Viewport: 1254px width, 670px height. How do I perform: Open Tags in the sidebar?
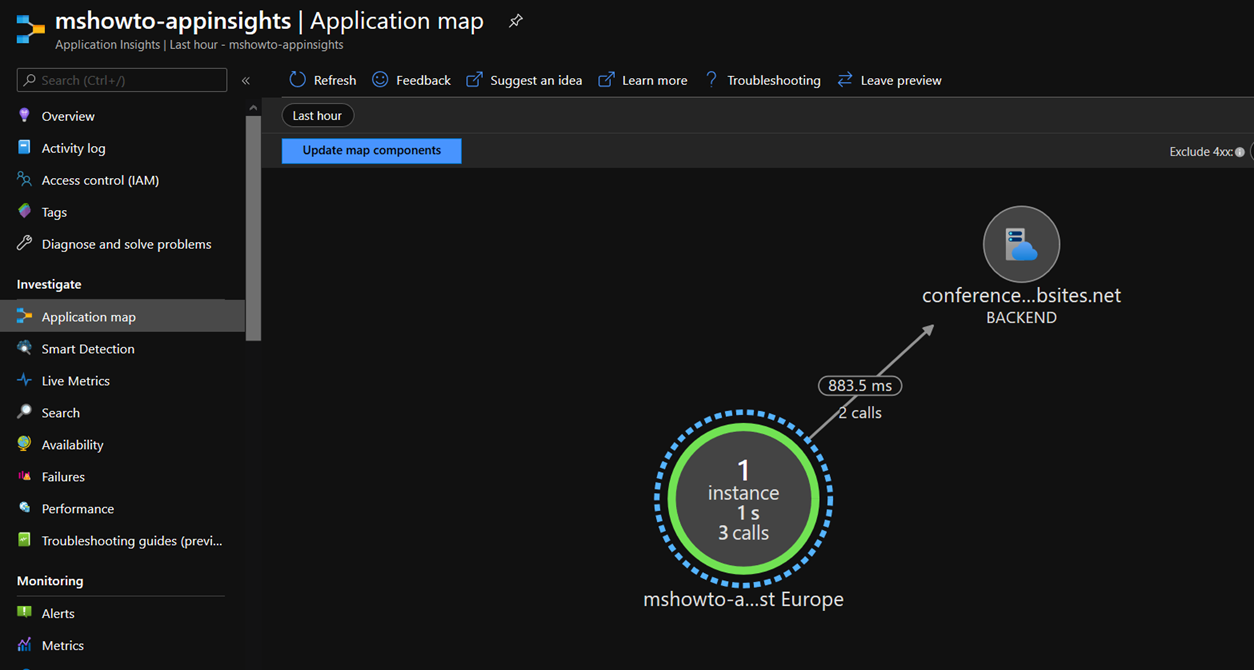[54, 212]
